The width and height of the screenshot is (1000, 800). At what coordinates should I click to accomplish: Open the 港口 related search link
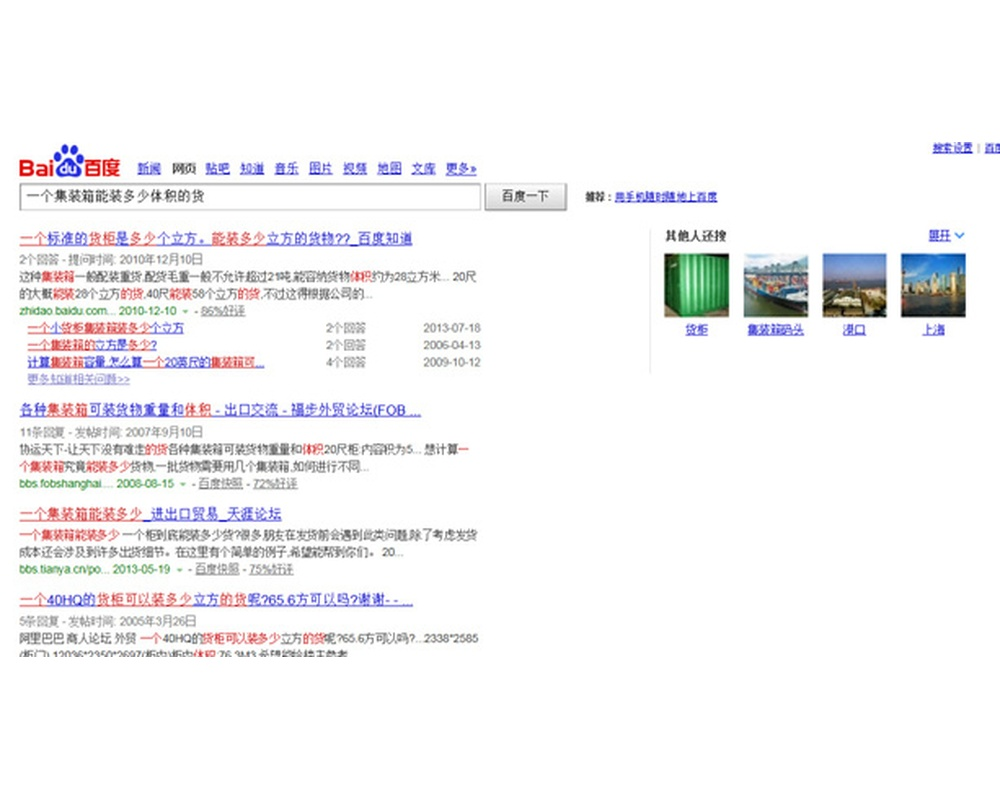coord(855,330)
